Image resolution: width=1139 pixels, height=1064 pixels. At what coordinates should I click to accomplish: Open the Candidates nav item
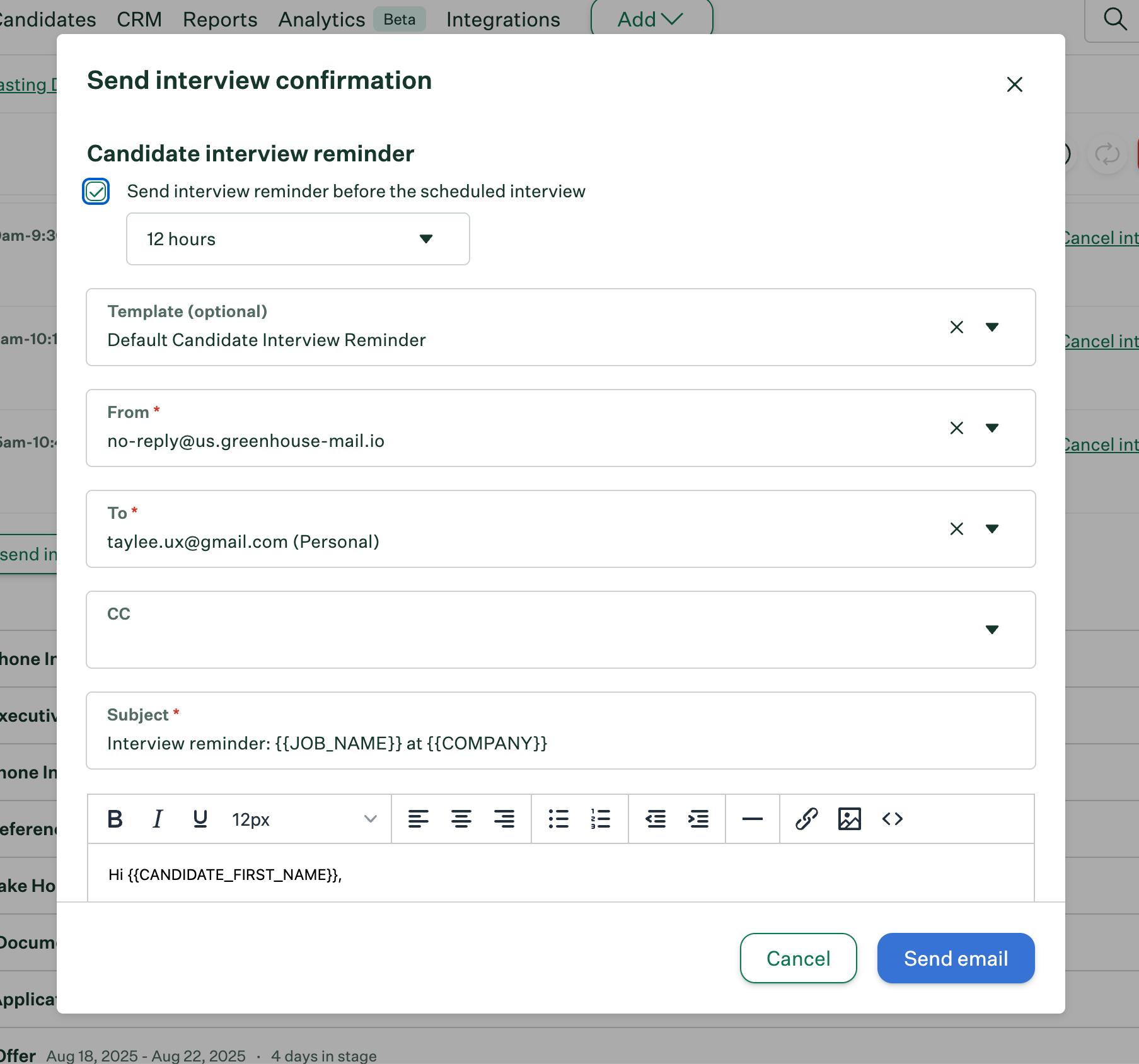tap(47, 19)
